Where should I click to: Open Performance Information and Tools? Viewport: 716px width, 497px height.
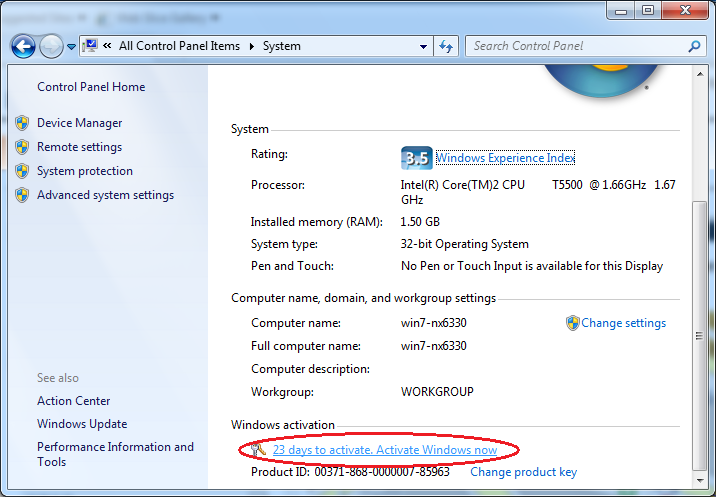tap(115, 454)
